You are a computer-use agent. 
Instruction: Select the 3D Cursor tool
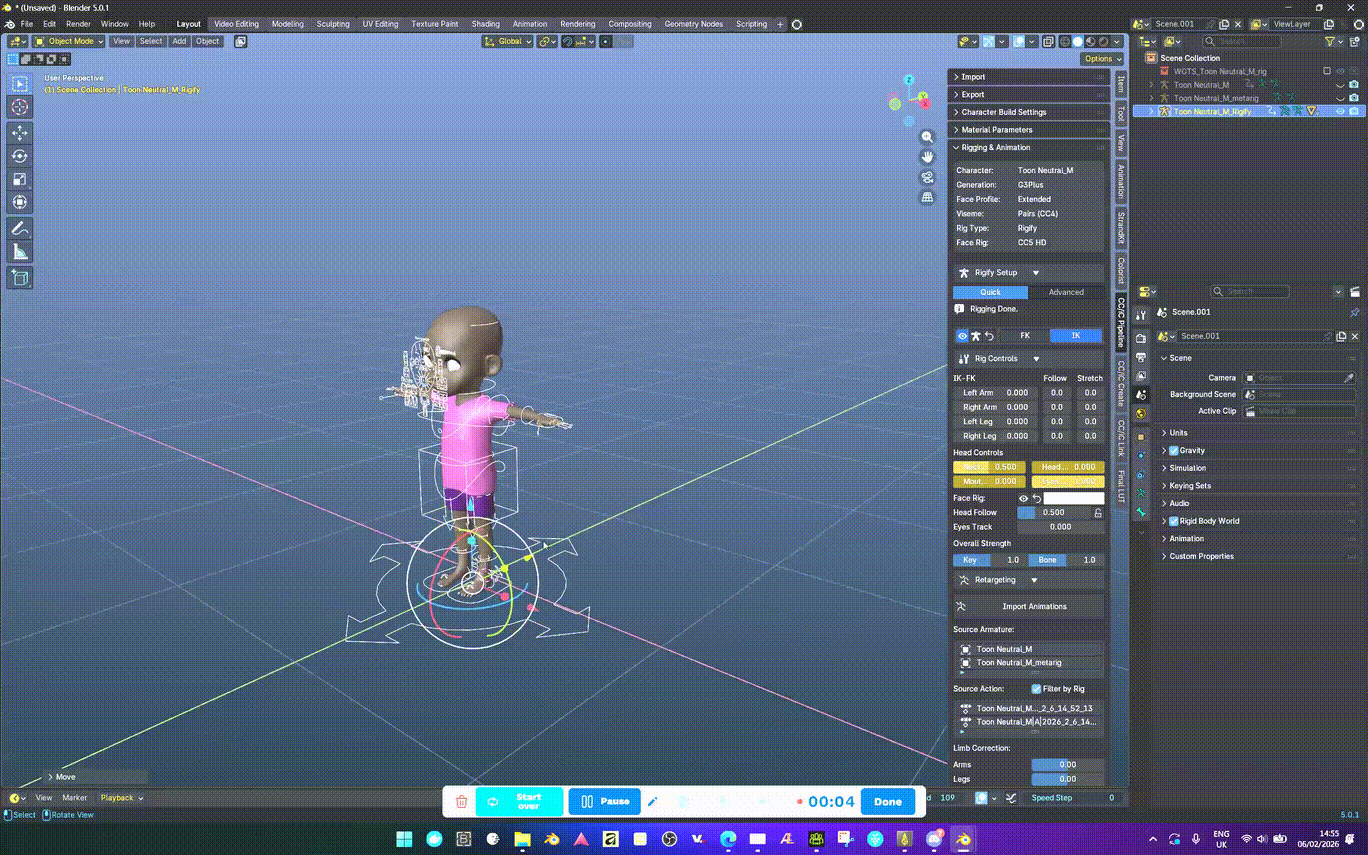point(20,107)
